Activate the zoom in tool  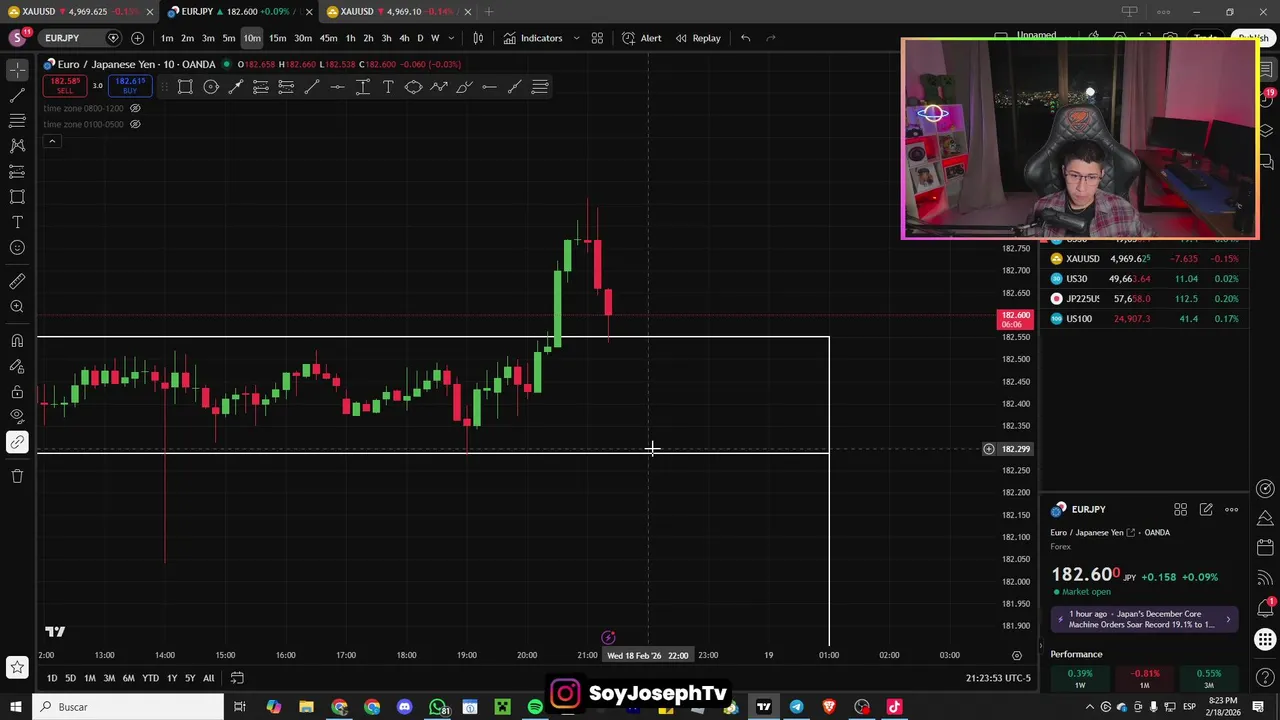pos(17,307)
